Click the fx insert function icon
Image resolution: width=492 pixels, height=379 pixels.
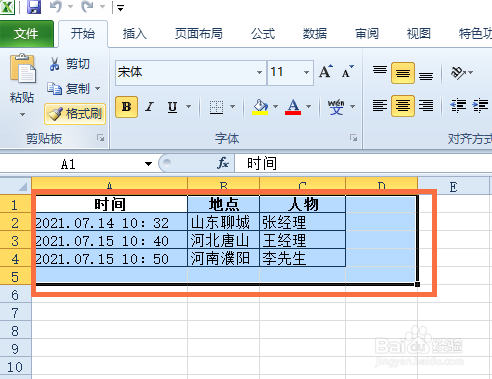223,163
